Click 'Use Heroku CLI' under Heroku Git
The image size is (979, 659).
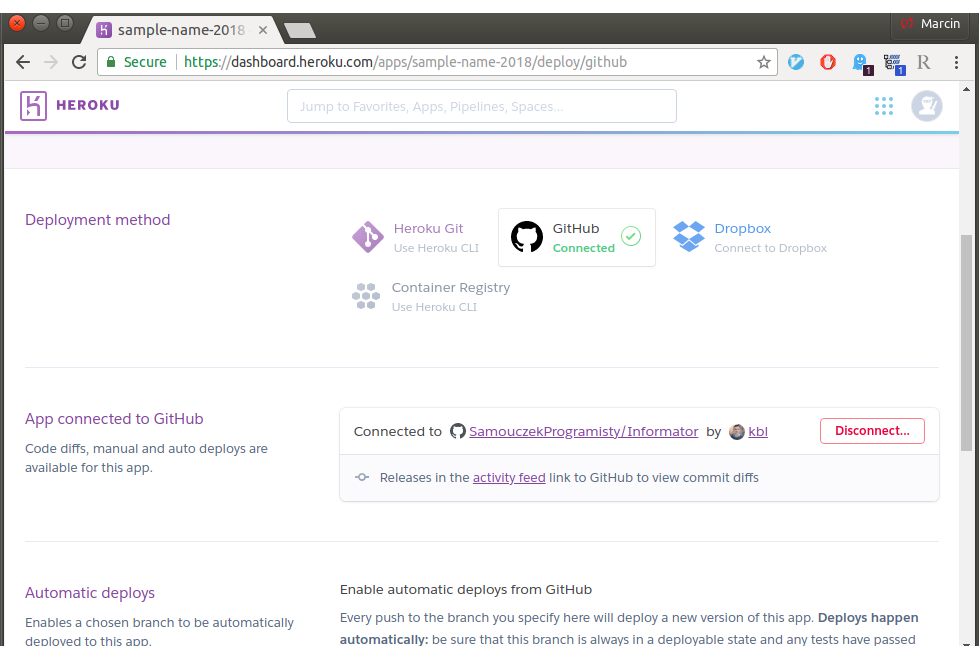tap(436, 248)
